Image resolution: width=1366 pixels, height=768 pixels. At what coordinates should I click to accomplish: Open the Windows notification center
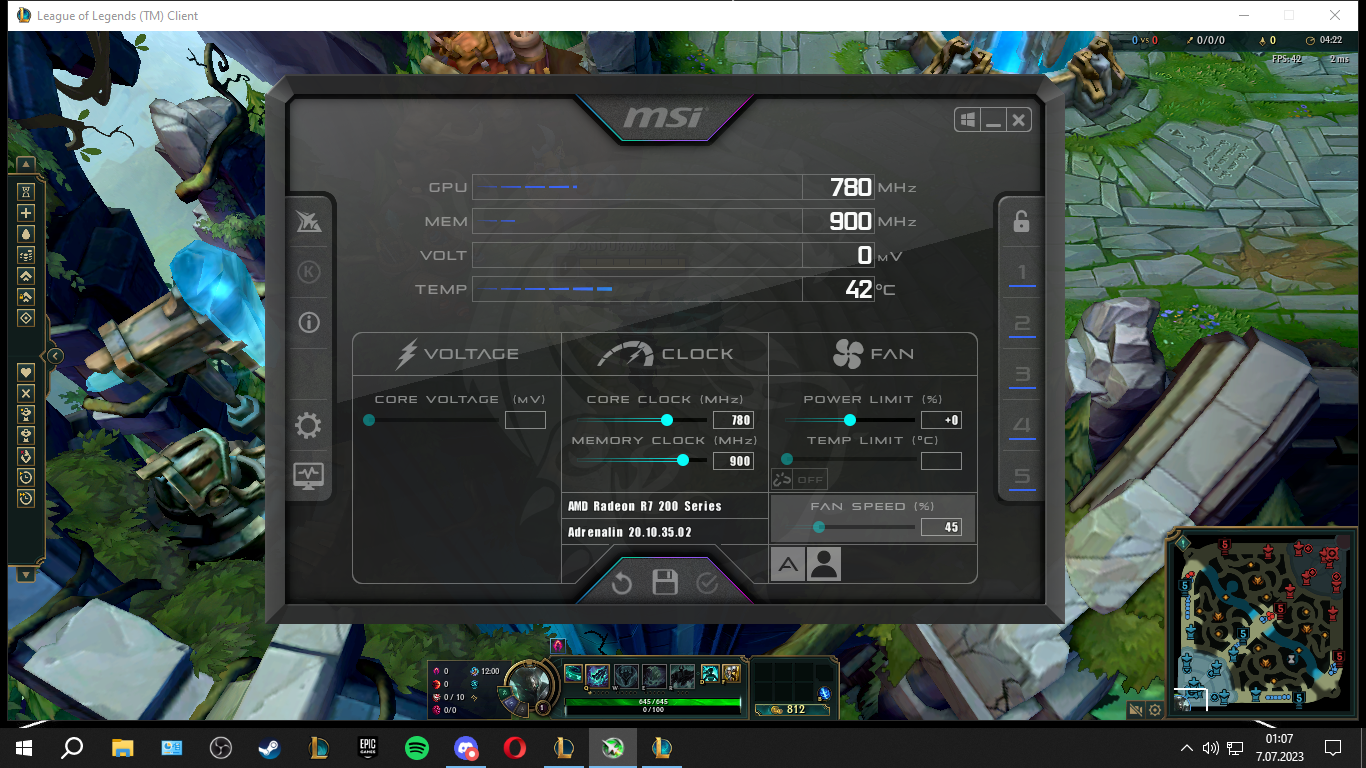(1332, 747)
